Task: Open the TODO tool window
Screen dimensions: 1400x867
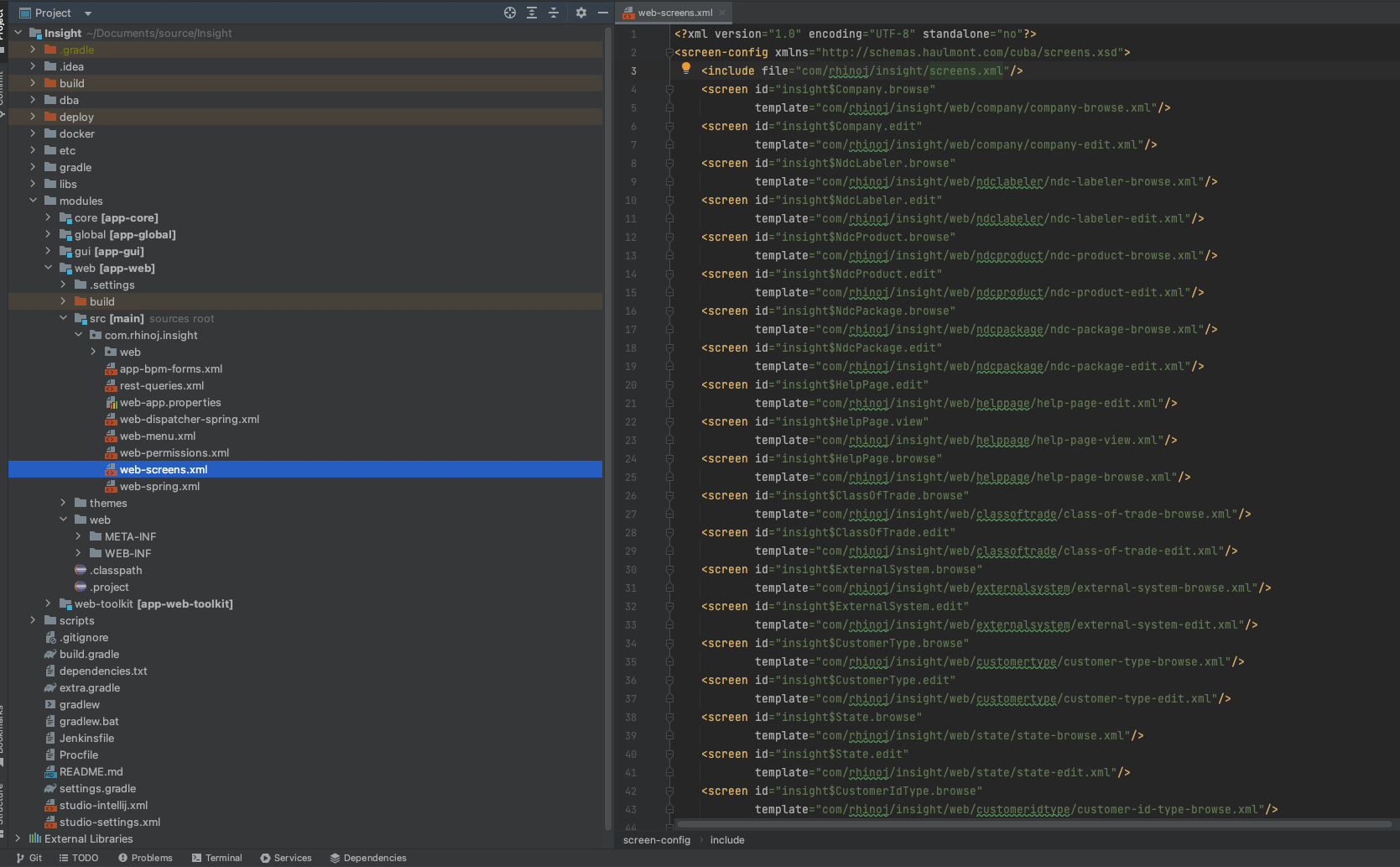Action: (78, 858)
